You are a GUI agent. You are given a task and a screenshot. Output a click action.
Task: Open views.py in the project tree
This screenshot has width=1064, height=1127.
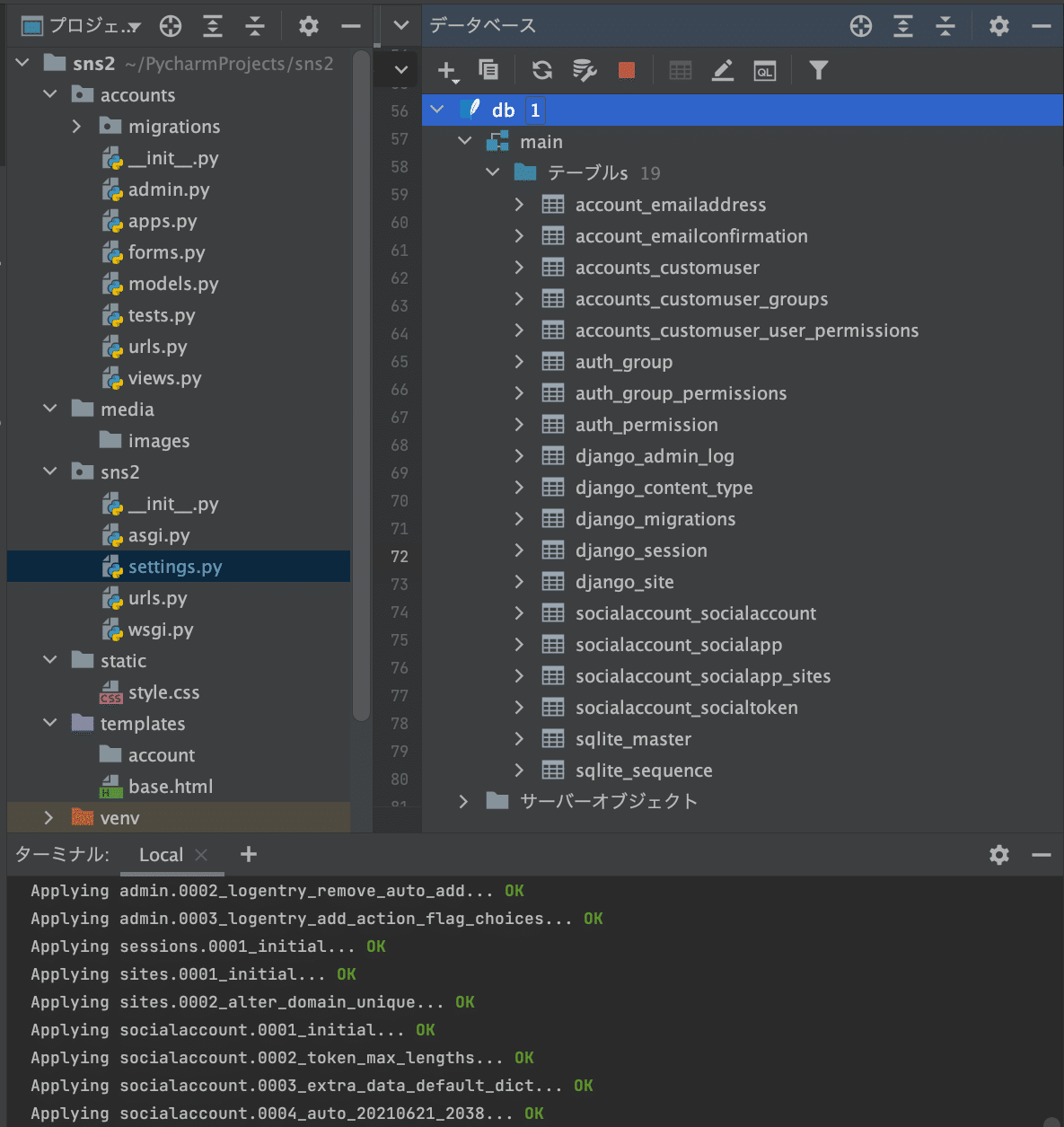coord(164,378)
